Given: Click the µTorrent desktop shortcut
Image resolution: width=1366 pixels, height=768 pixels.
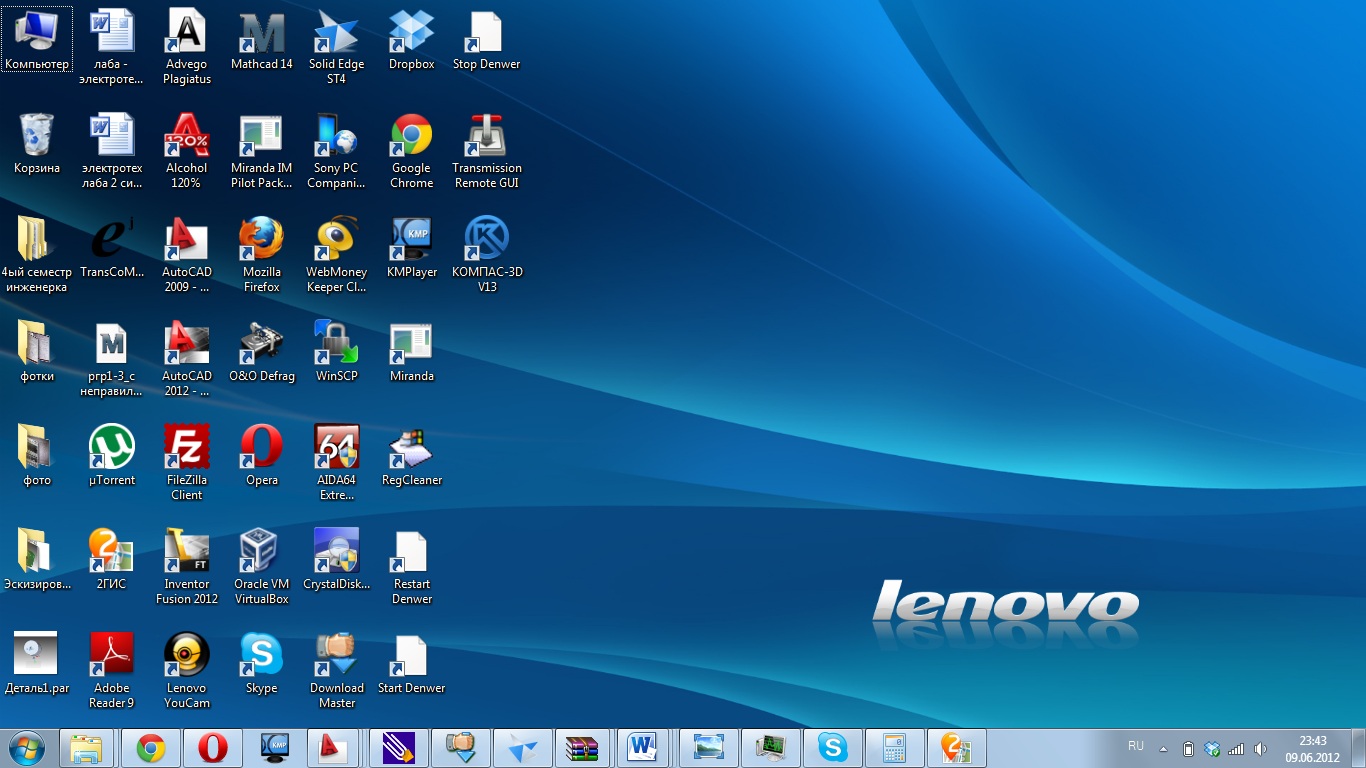Looking at the screenshot, I should (112, 456).
